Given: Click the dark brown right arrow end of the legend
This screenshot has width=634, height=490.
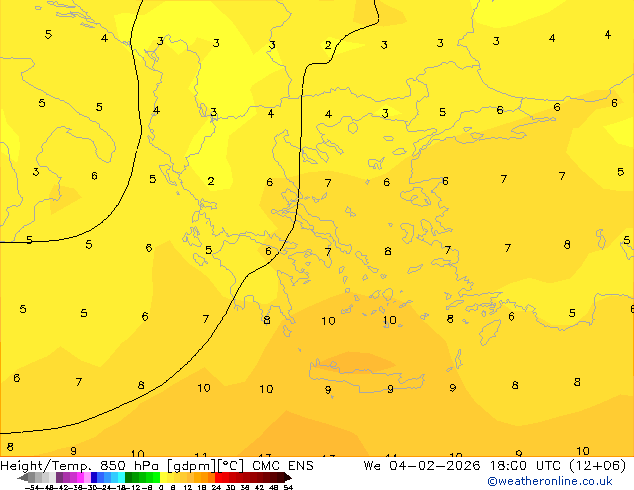Looking at the screenshot, I should pyautogui.click(x=288, y=478).
